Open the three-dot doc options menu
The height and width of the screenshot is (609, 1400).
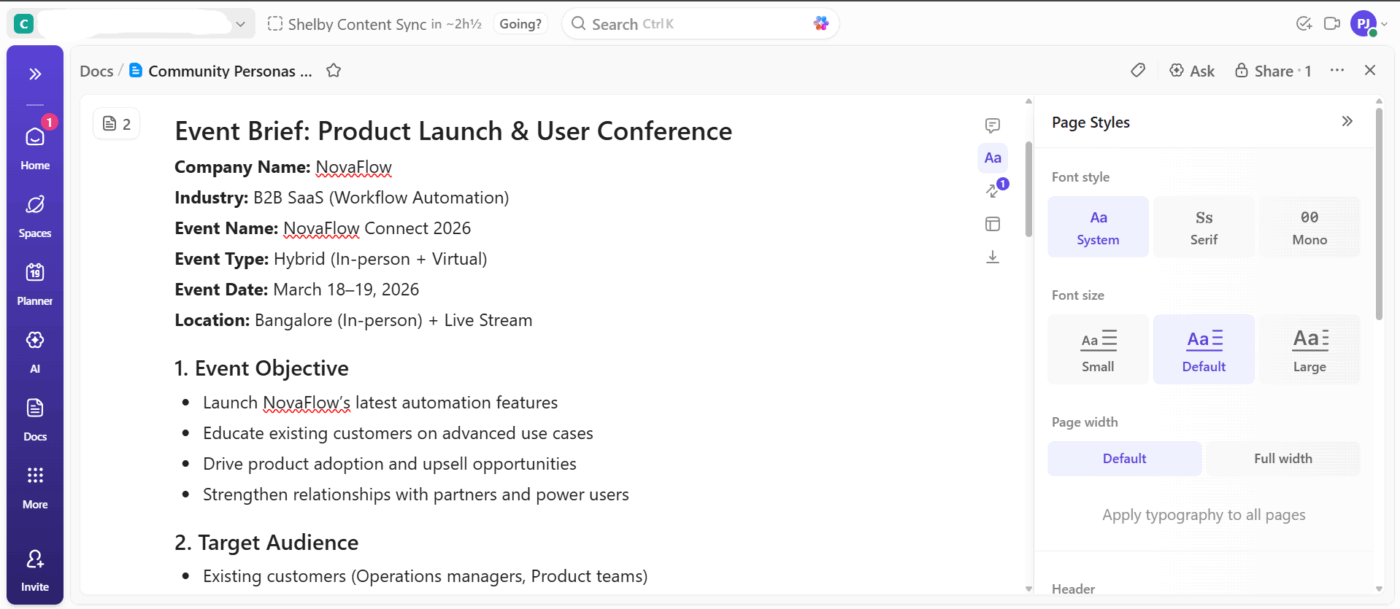[x=1337, y=70]
